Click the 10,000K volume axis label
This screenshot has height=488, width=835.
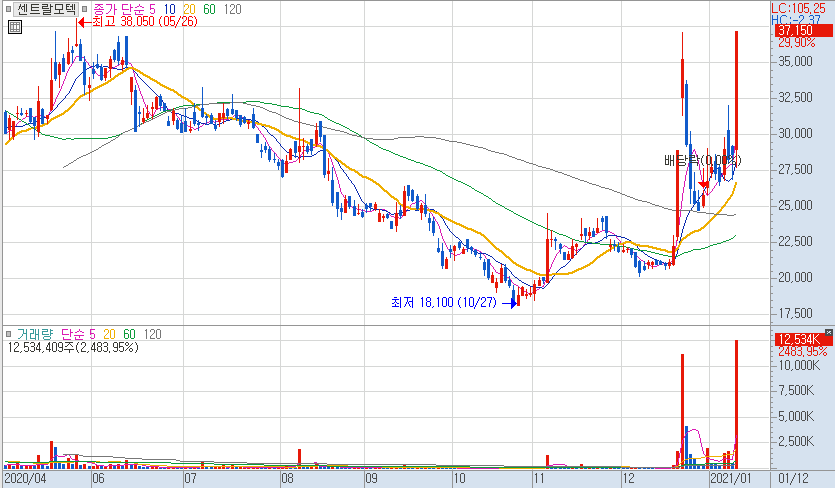coord(799,365)
